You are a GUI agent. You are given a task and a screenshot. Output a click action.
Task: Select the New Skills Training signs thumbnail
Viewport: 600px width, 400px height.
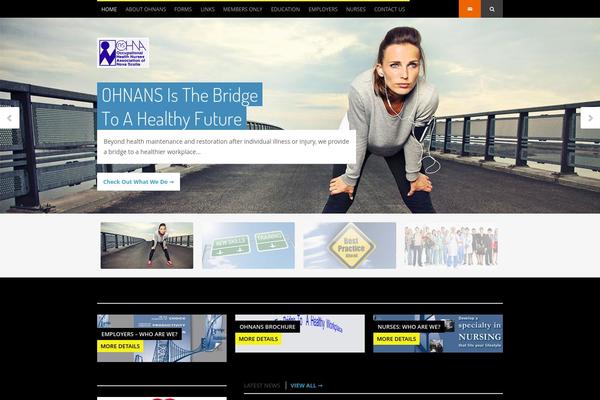click(248, 245)
